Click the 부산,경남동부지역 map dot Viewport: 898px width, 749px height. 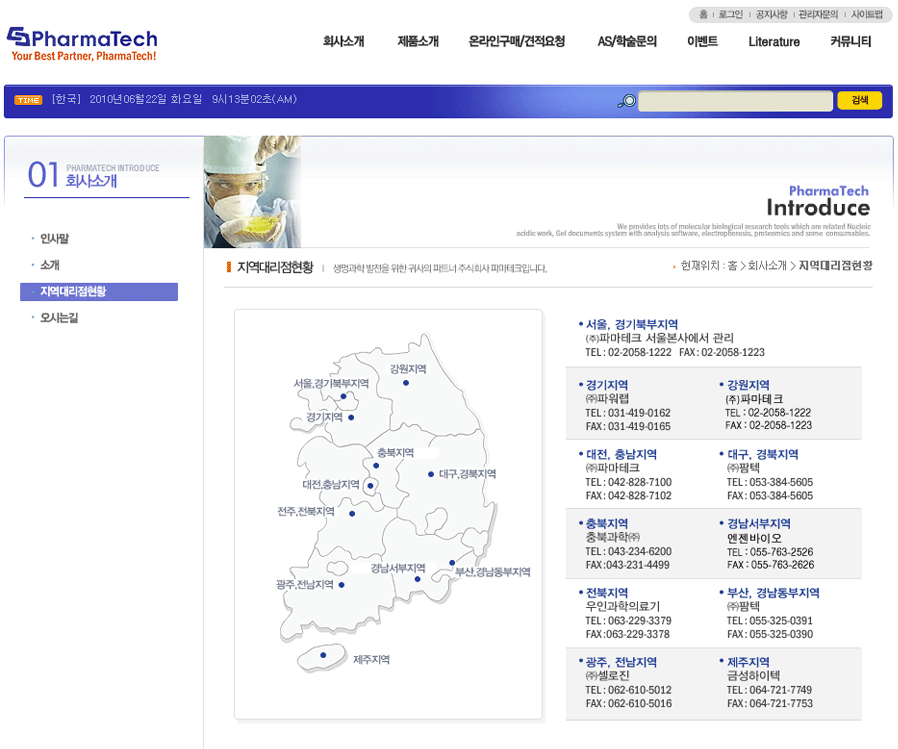pos(452,563)
